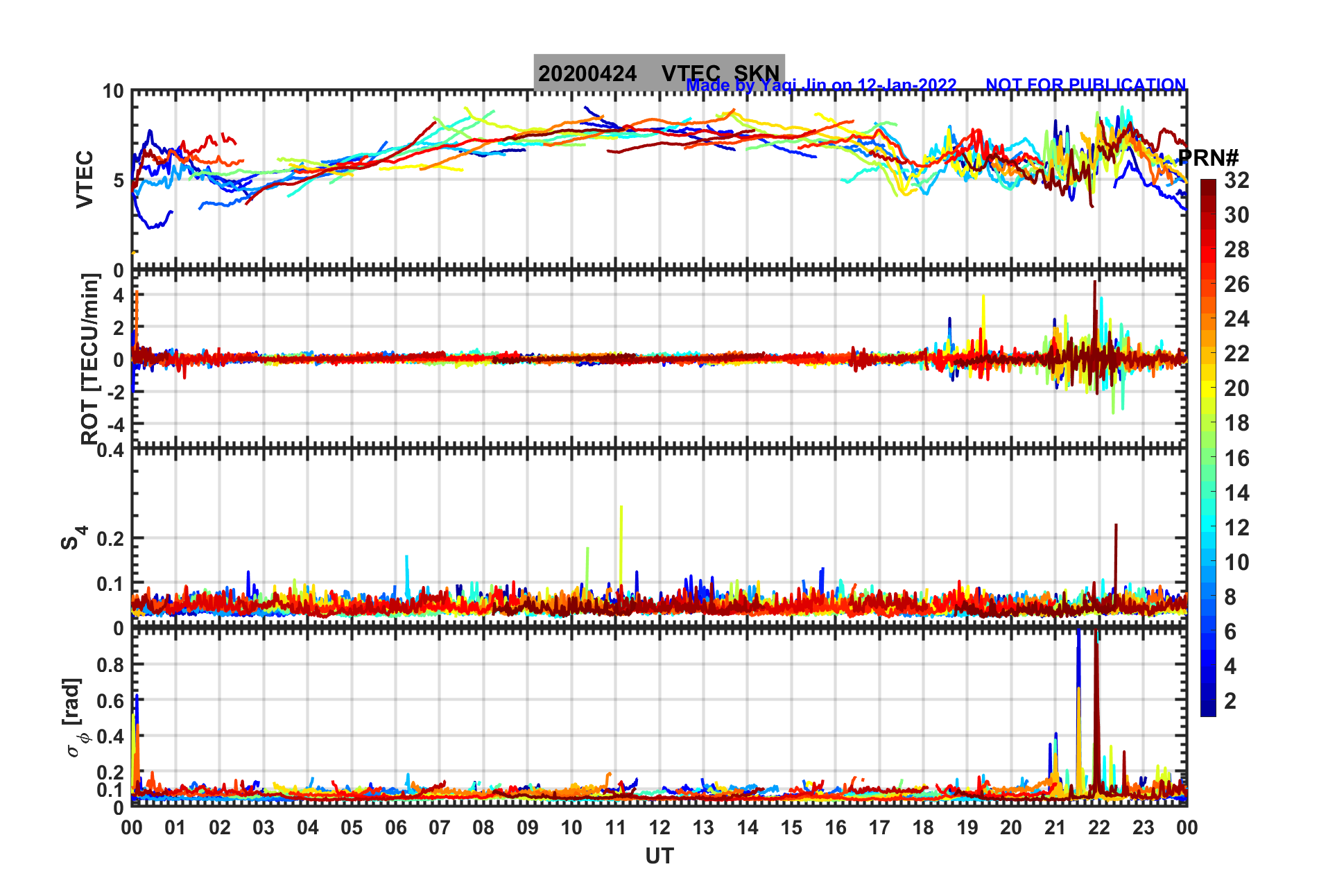Click the sigma phi [rad] axis label
The height and width of the screenshot is (896, 1319).
[x=75, y=718]
